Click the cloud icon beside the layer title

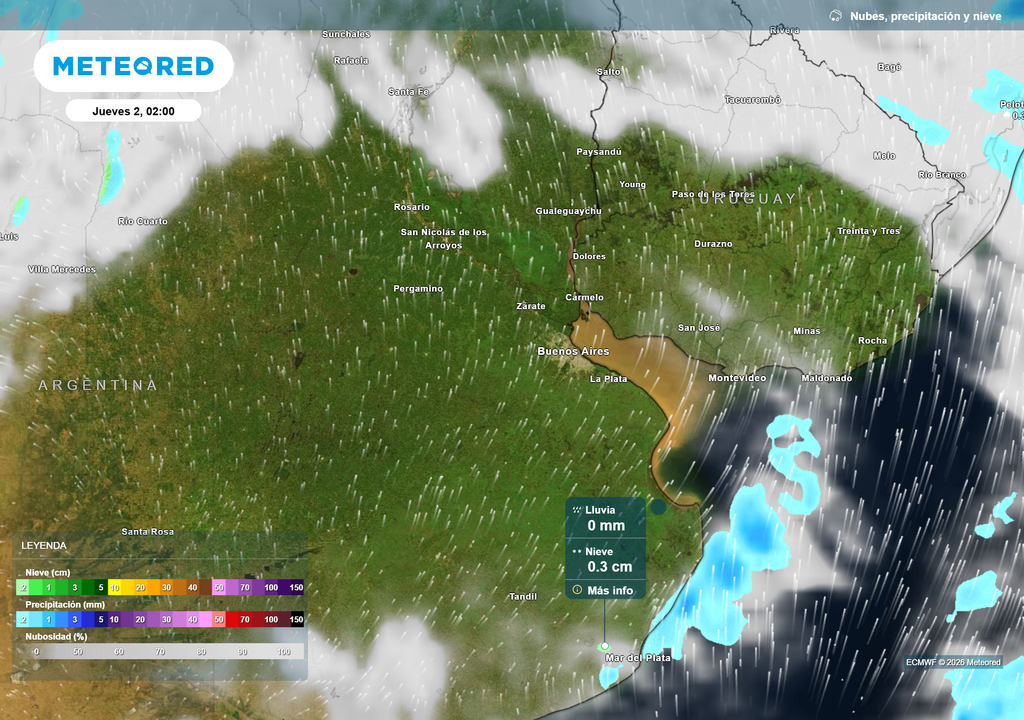click(835, 16)
